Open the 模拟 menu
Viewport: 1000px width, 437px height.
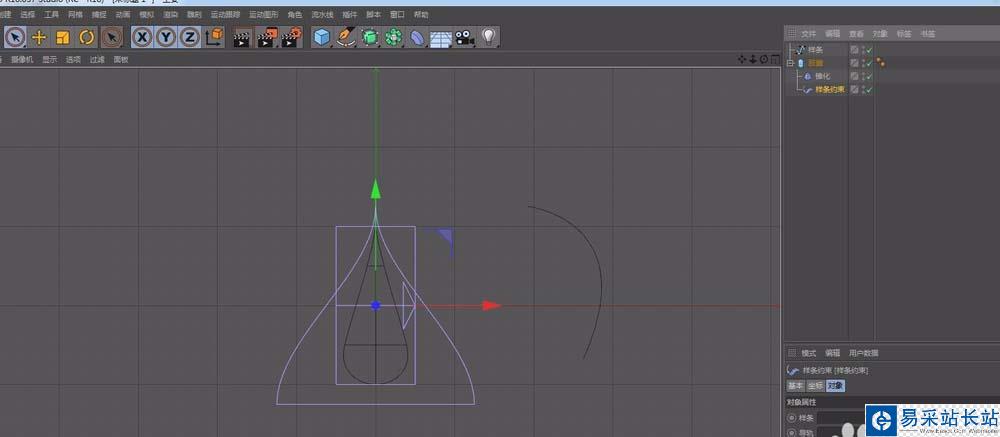coord(147,14)
